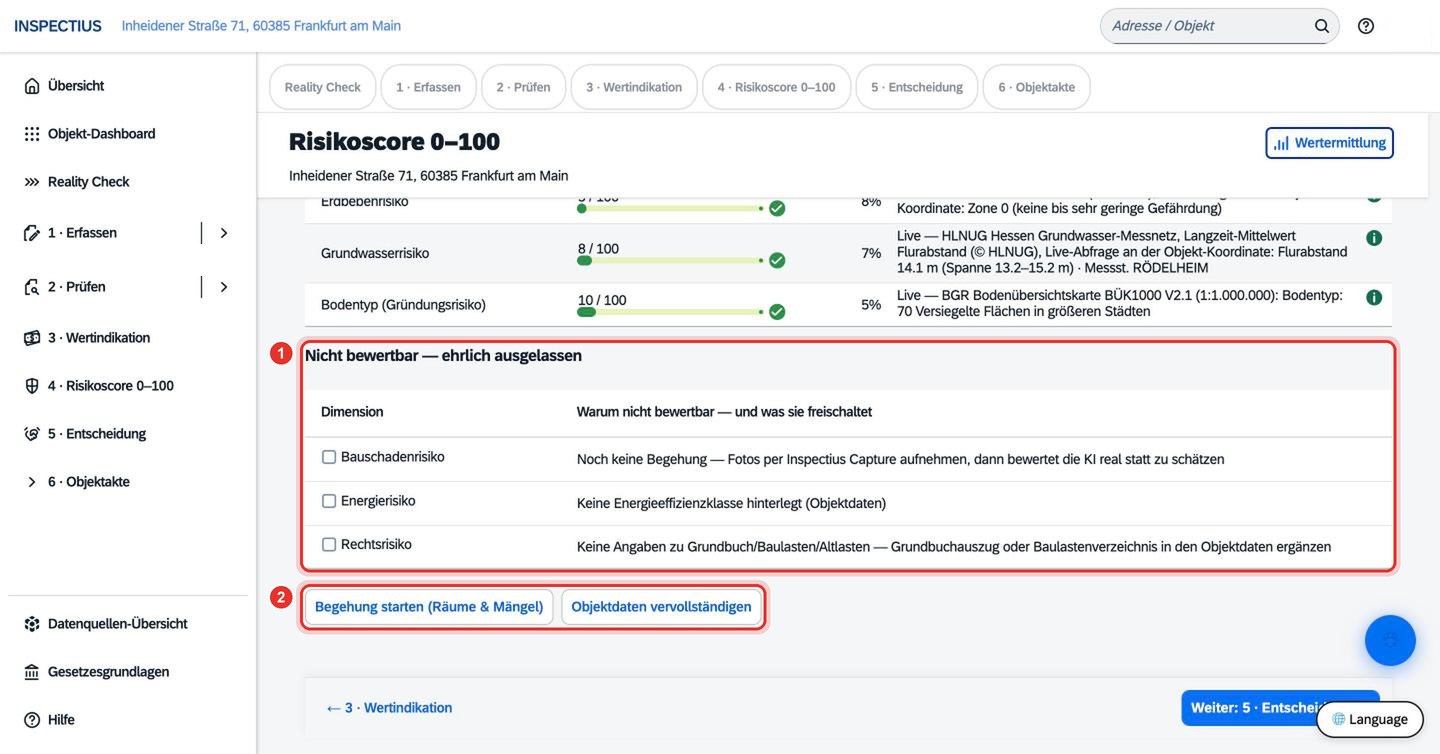Continue with Weiter: 5 · Entscheidung button
Screen dimensions: 1440x754
tap(1280, 708)
